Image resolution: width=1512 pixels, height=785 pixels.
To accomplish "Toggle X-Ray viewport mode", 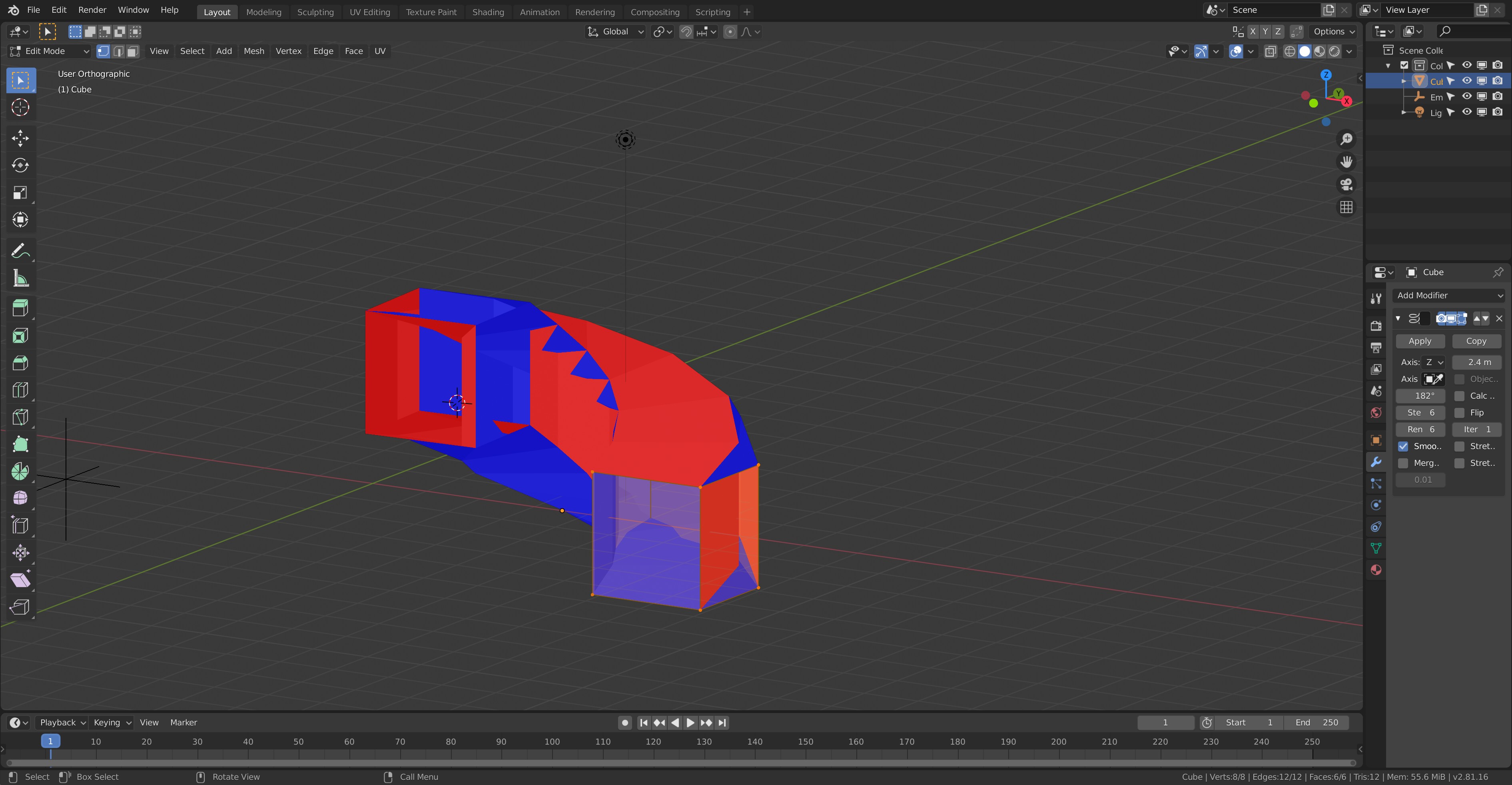I will [x=1271, y=52].
